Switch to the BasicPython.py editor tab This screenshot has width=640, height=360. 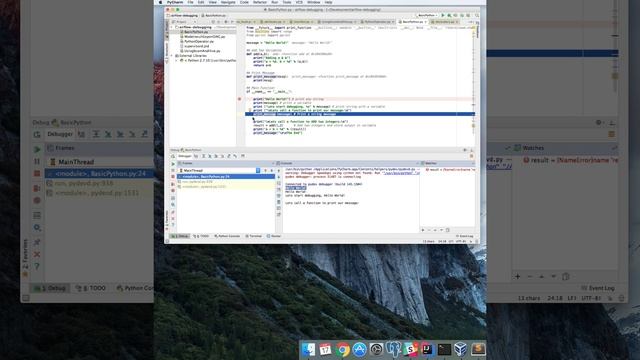413,22
